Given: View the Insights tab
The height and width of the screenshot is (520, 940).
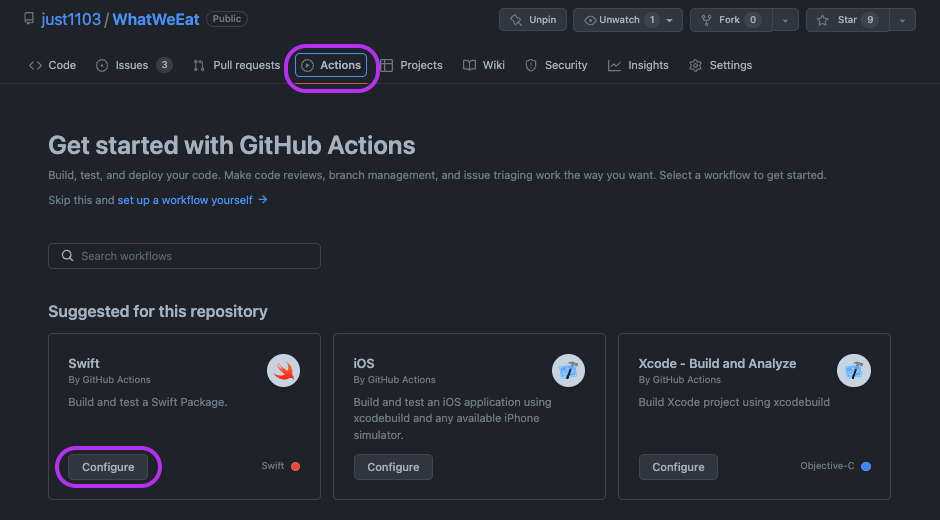Looking at the screenshot, I should coord(638,65).
